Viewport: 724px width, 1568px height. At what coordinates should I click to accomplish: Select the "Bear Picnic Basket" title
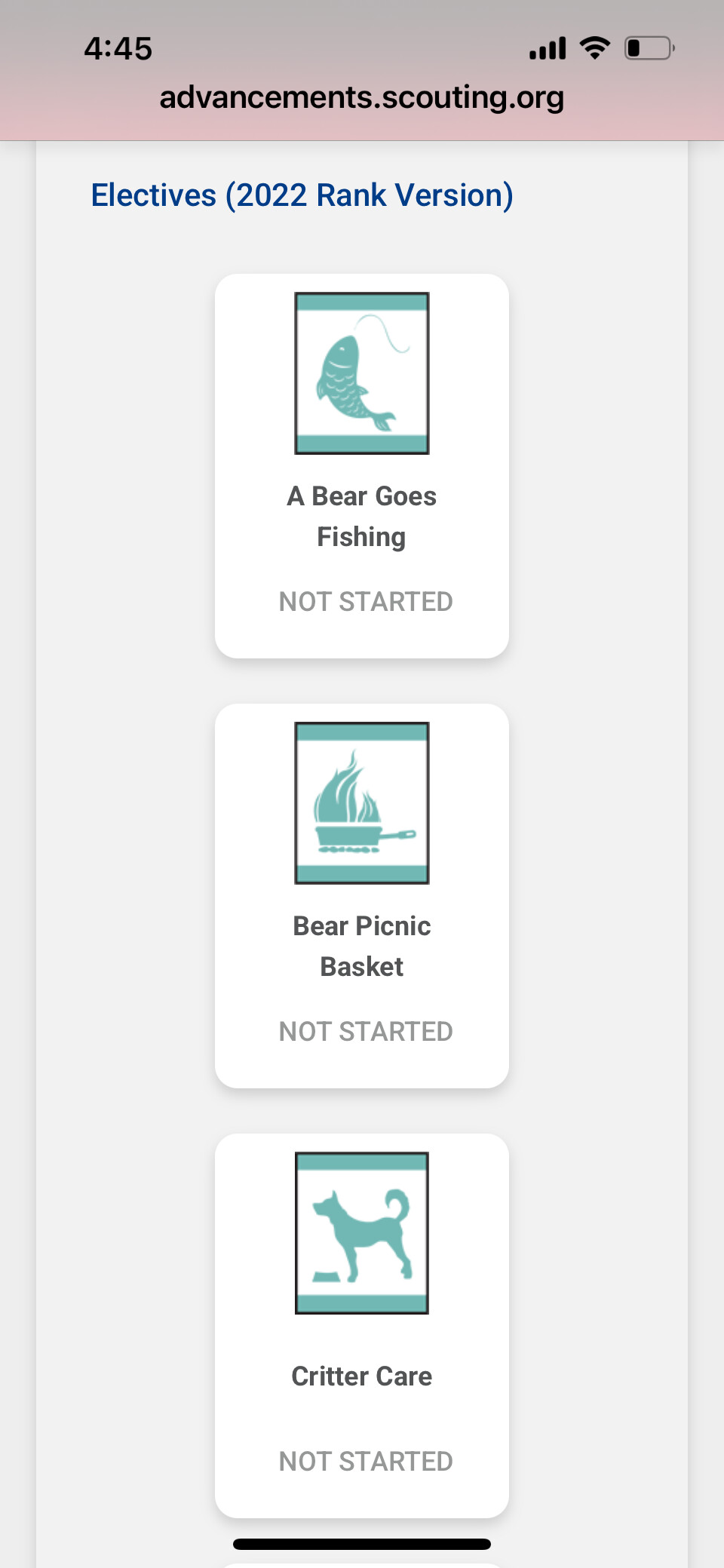click(x=362, y=947)
